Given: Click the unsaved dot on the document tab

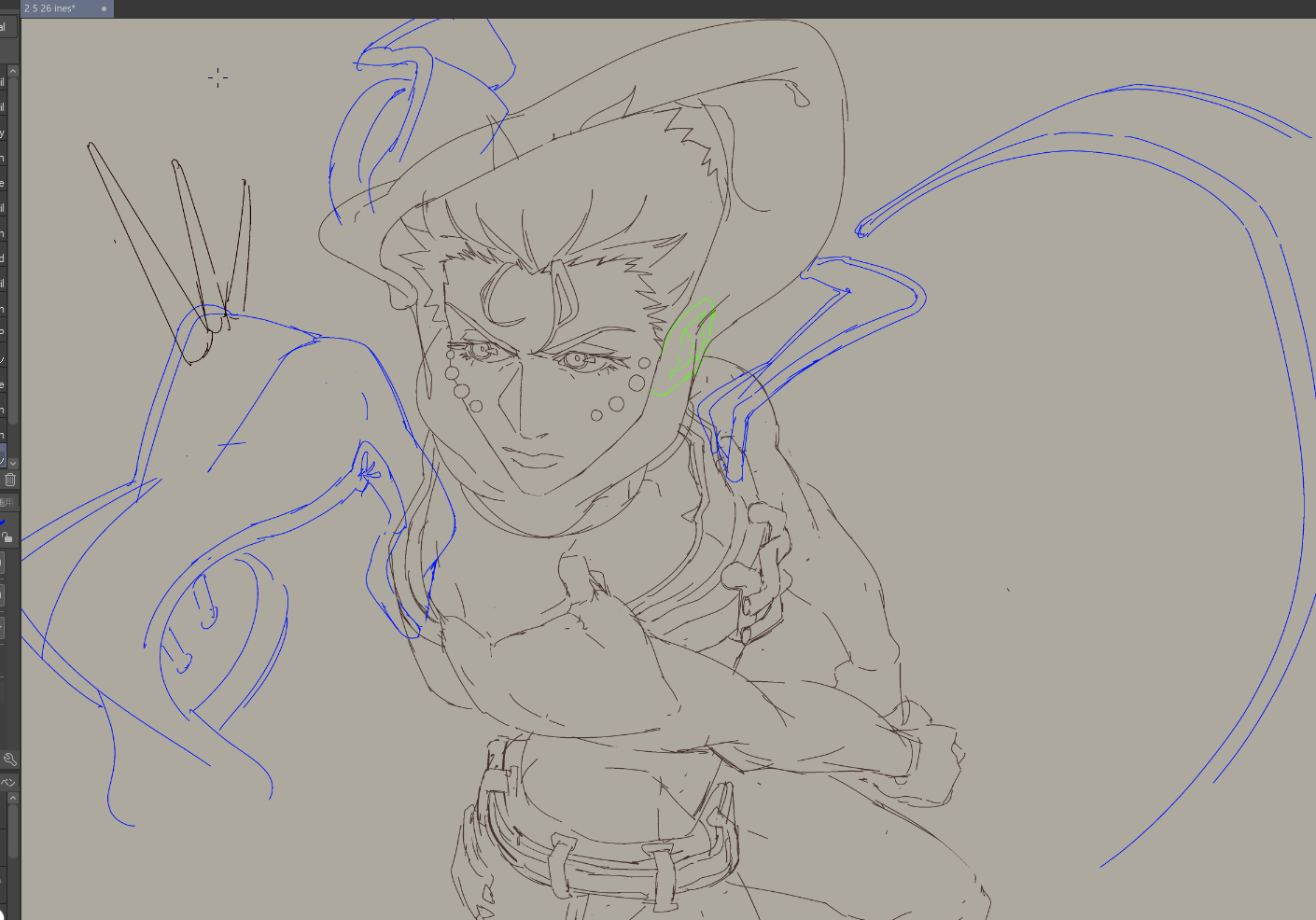Looking at the screenshot, I should (x=104, y=8).
